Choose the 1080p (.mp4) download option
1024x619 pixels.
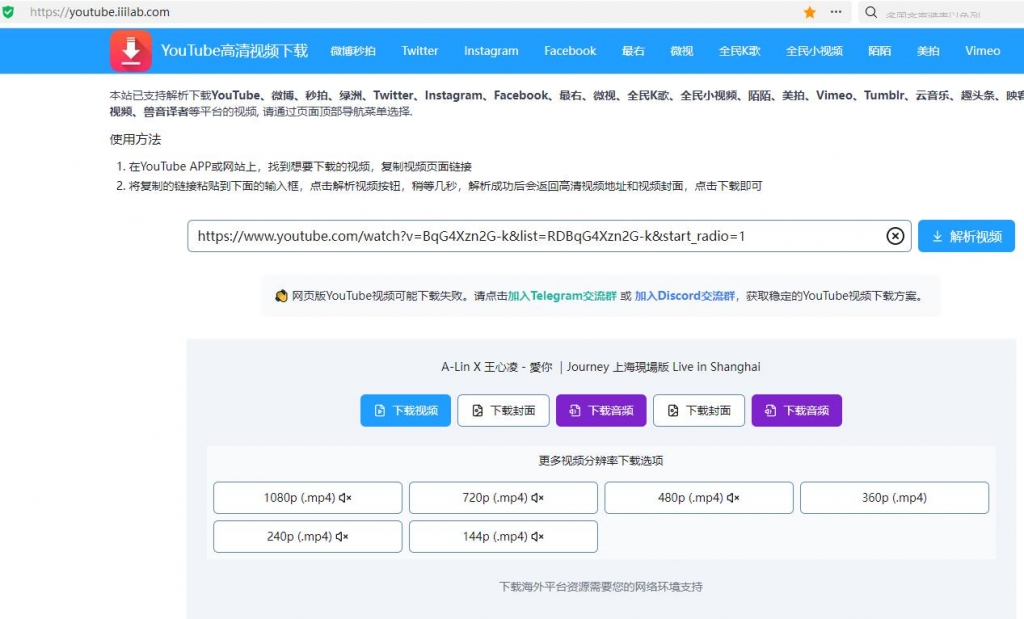308,498
